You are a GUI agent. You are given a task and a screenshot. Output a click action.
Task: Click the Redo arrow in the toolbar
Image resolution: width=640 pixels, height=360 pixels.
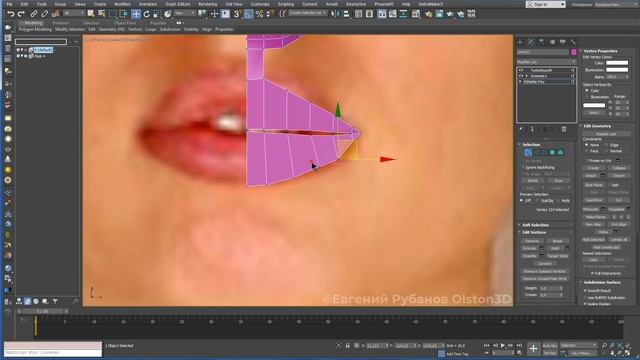click(21, 14)
